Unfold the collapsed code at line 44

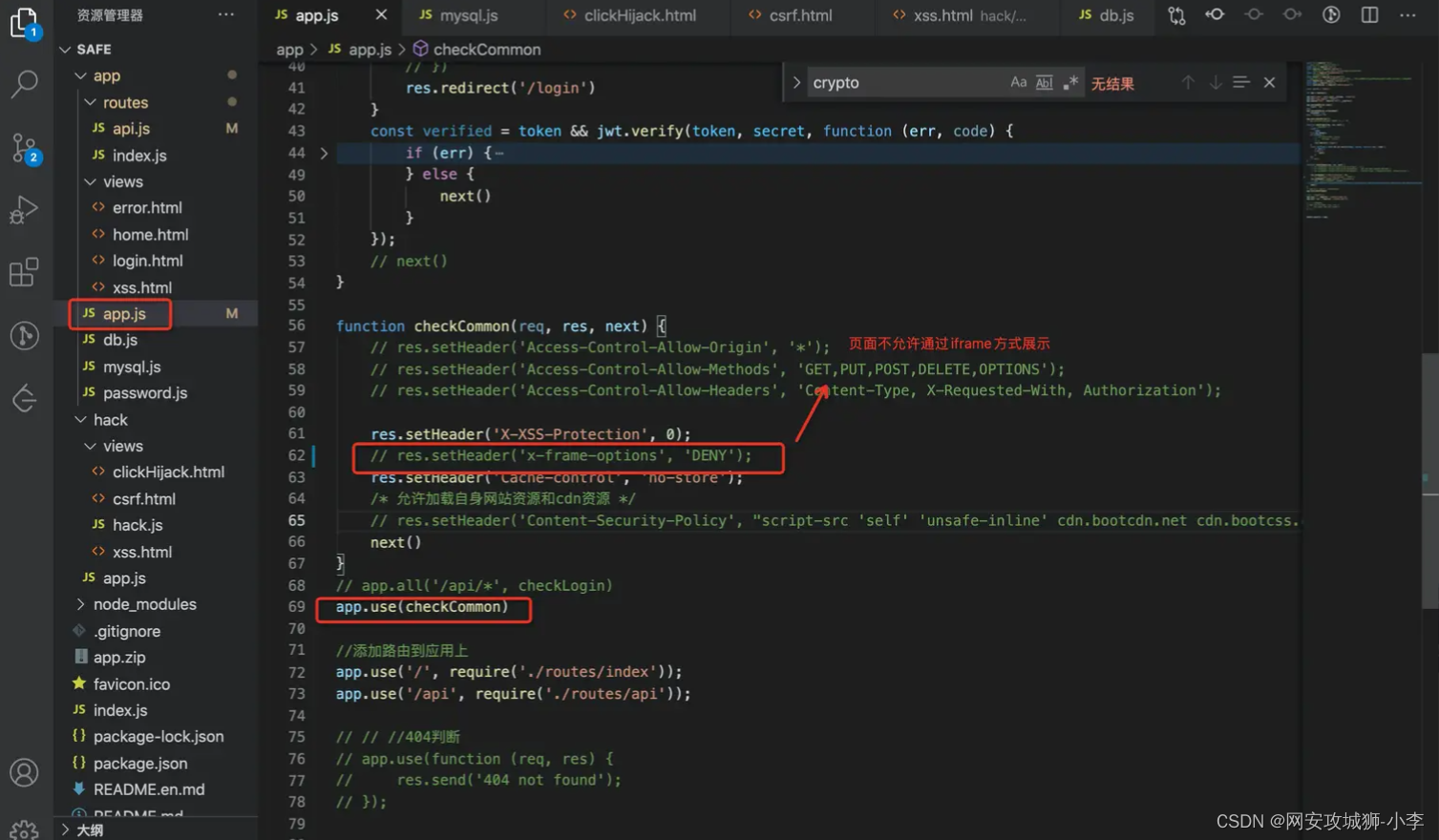tap(325, 153)
